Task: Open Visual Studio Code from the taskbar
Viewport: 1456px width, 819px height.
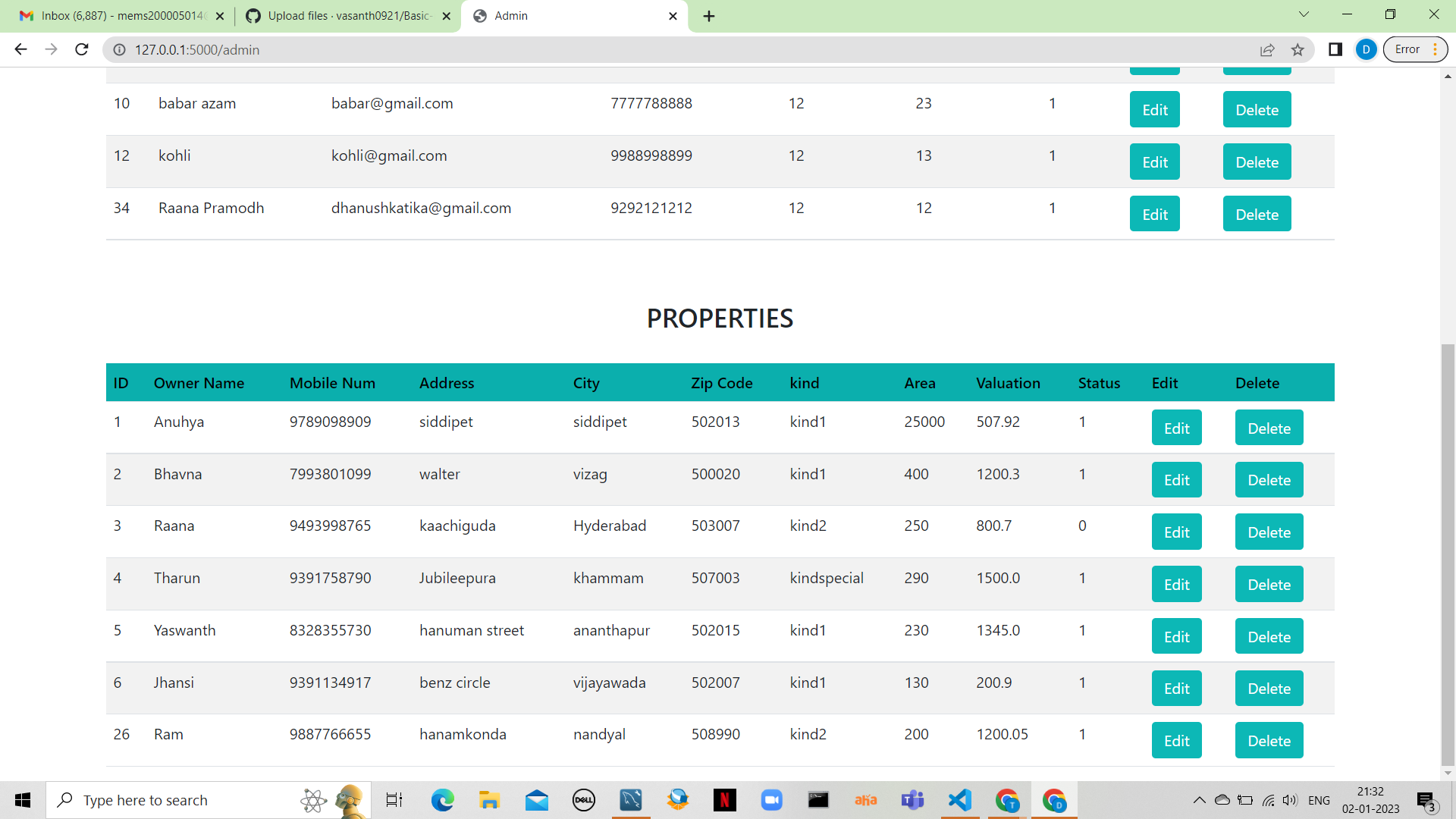Action: [959, 799]
